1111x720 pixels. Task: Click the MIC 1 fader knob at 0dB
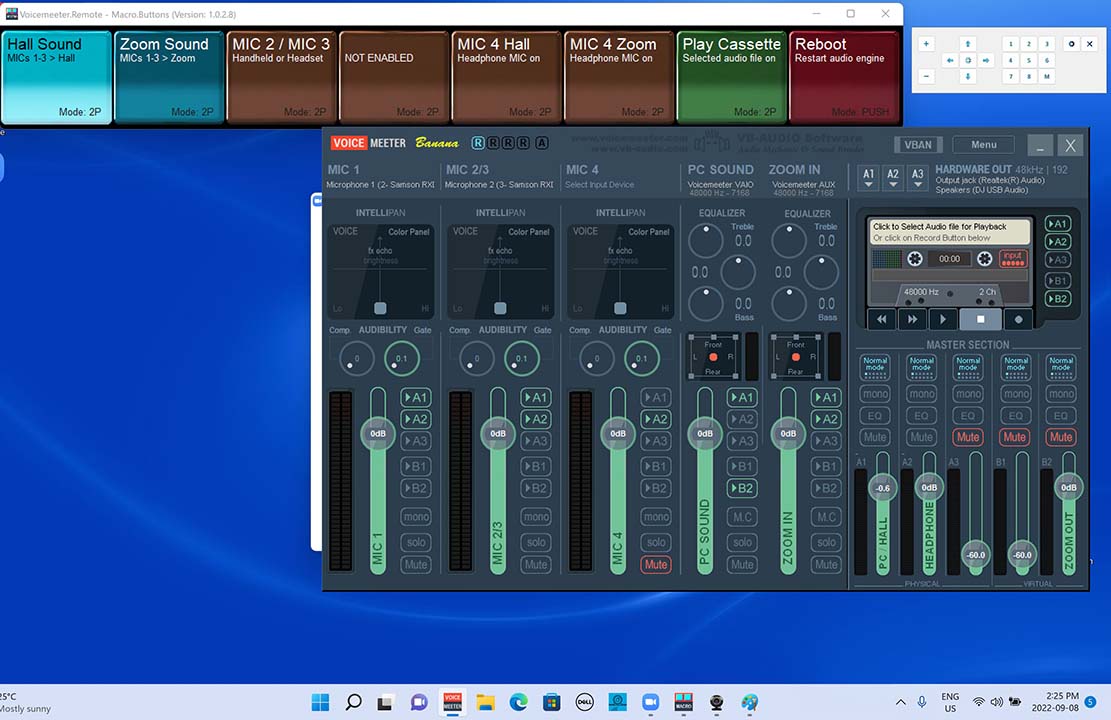coord(378,434)
